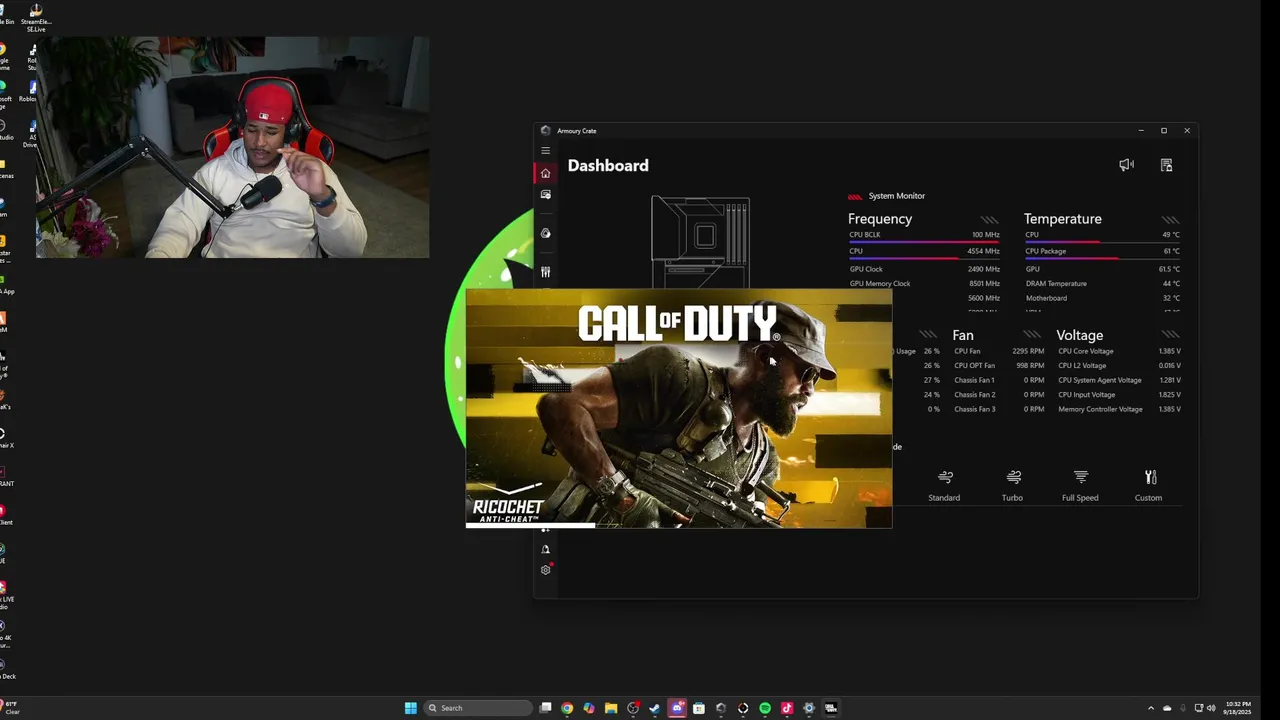This screenshot has width=1280, height=720.
Task: Click the taskbar Search box
Action: click(x=479, y=708)
